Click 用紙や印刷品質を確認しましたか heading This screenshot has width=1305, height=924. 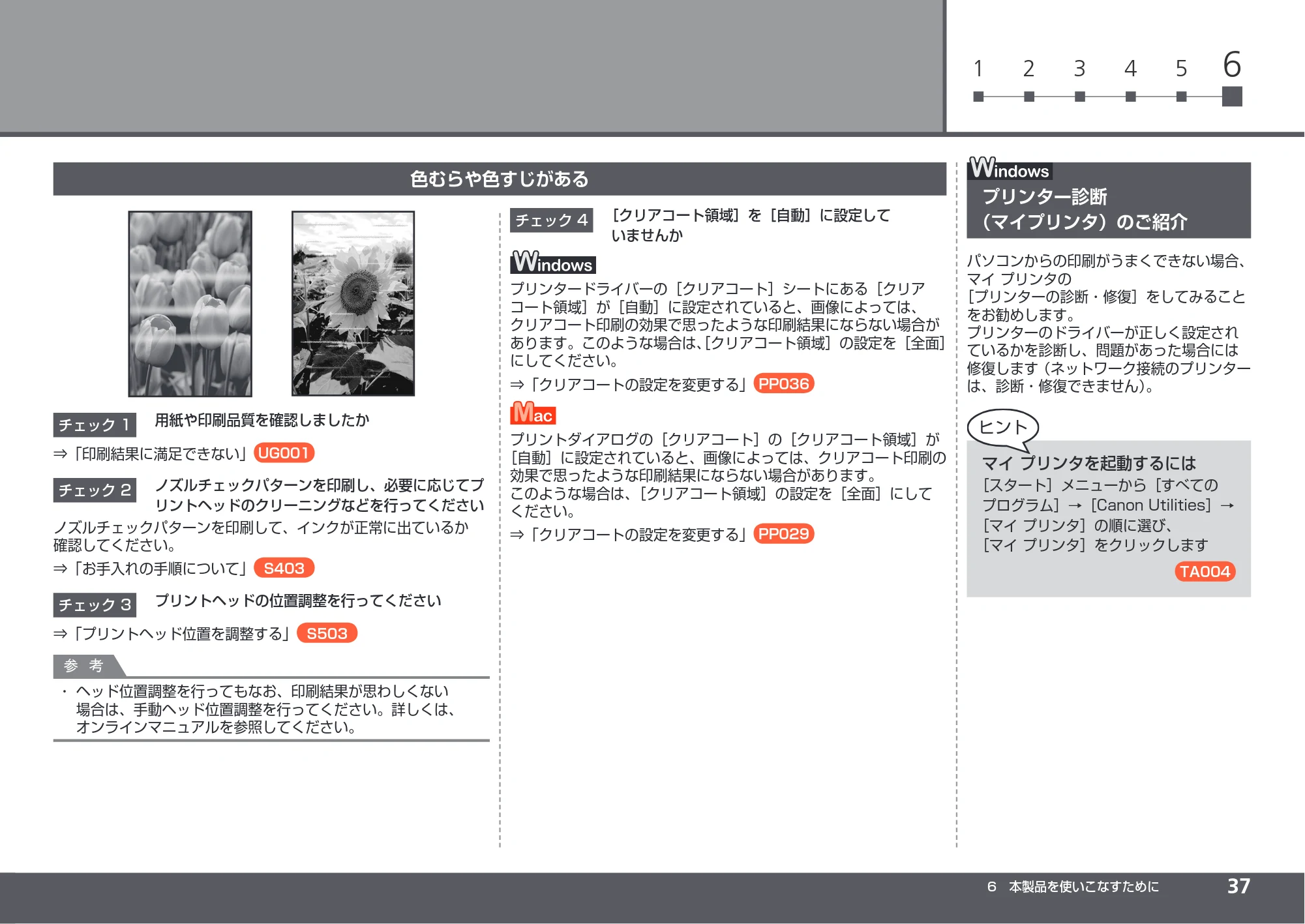pyautogui.click(x=262, y=420)
